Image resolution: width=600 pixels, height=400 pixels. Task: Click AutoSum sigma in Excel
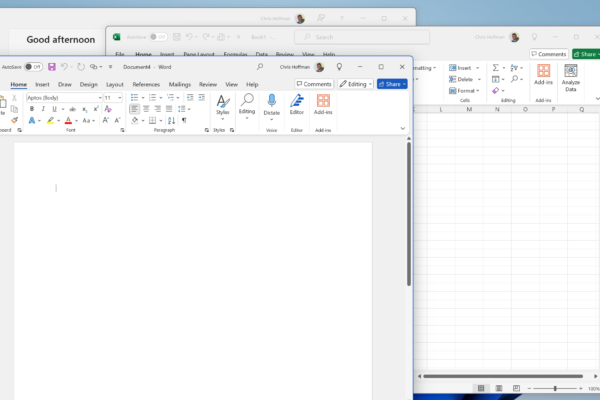coord(496,68)
